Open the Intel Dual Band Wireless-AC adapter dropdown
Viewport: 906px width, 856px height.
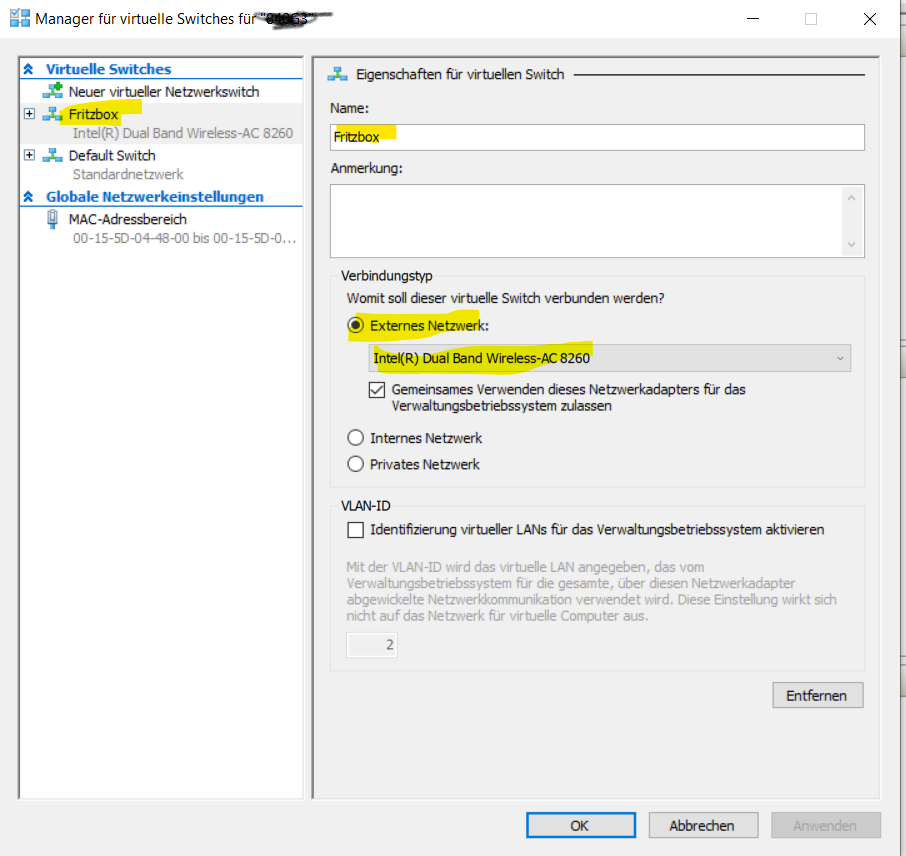[x=610, y=358]
